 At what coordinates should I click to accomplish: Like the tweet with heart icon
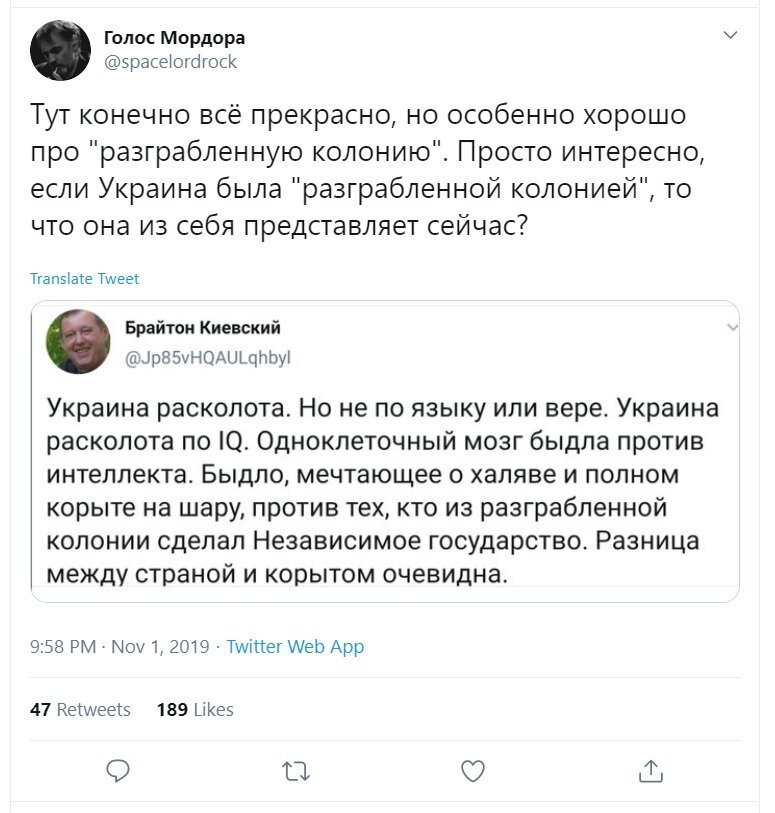(x=473, y=771)
